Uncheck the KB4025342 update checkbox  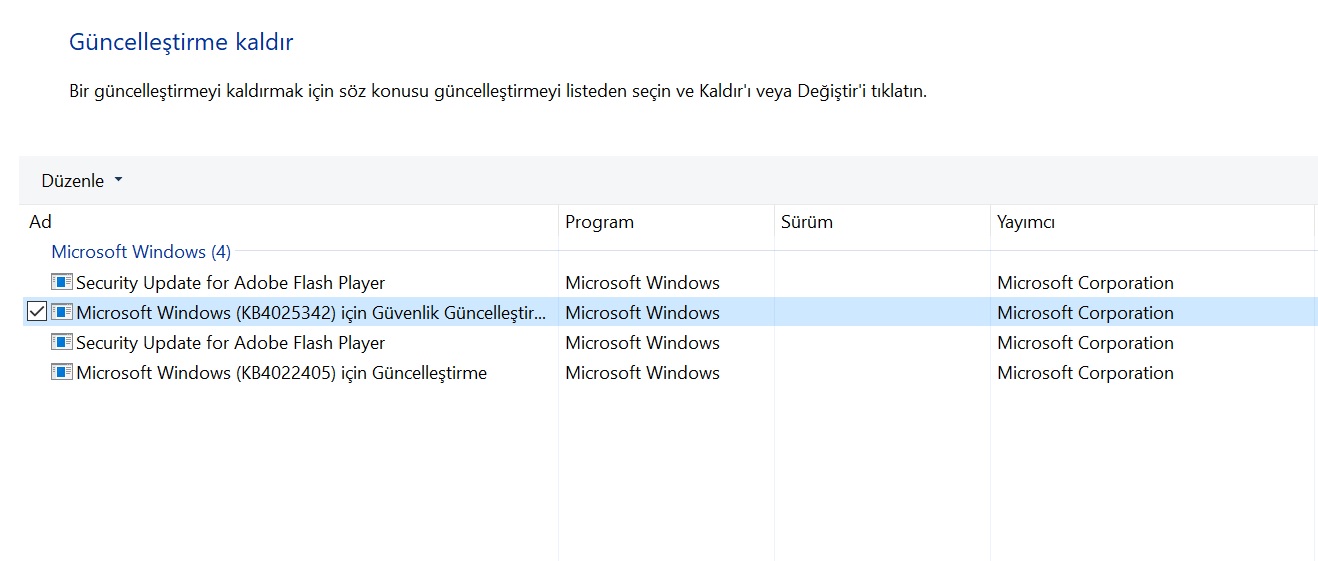point(36,312)
